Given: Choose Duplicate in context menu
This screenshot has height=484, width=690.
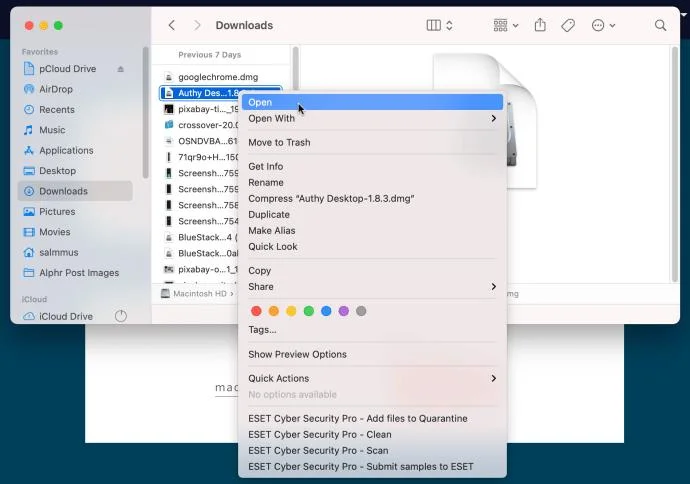Looking at the screenshot, I should tap(372, 215).
